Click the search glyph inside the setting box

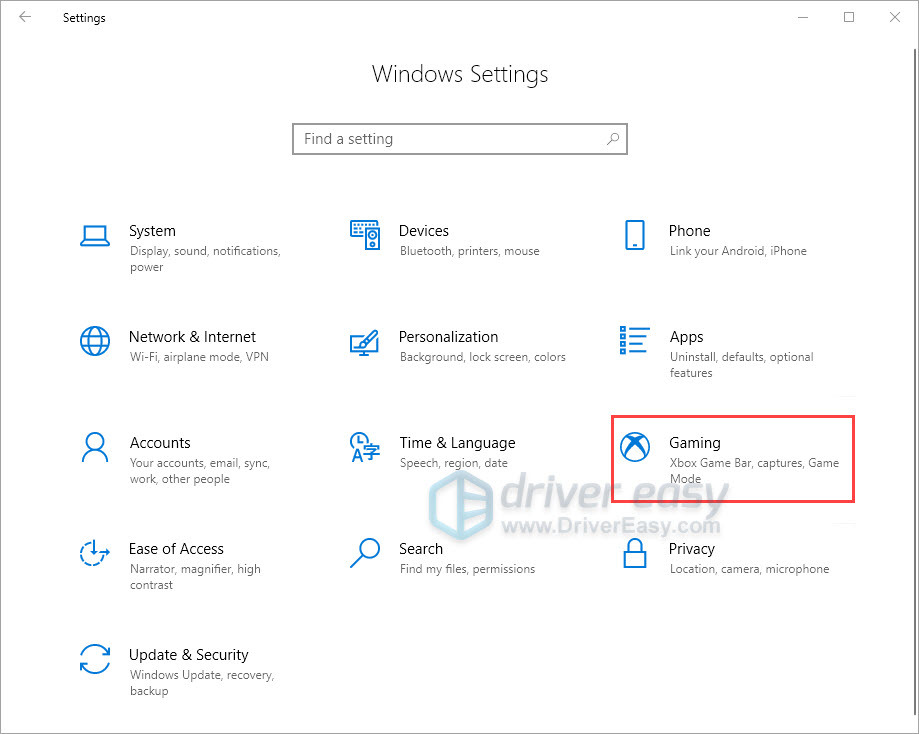click(613, 138)
